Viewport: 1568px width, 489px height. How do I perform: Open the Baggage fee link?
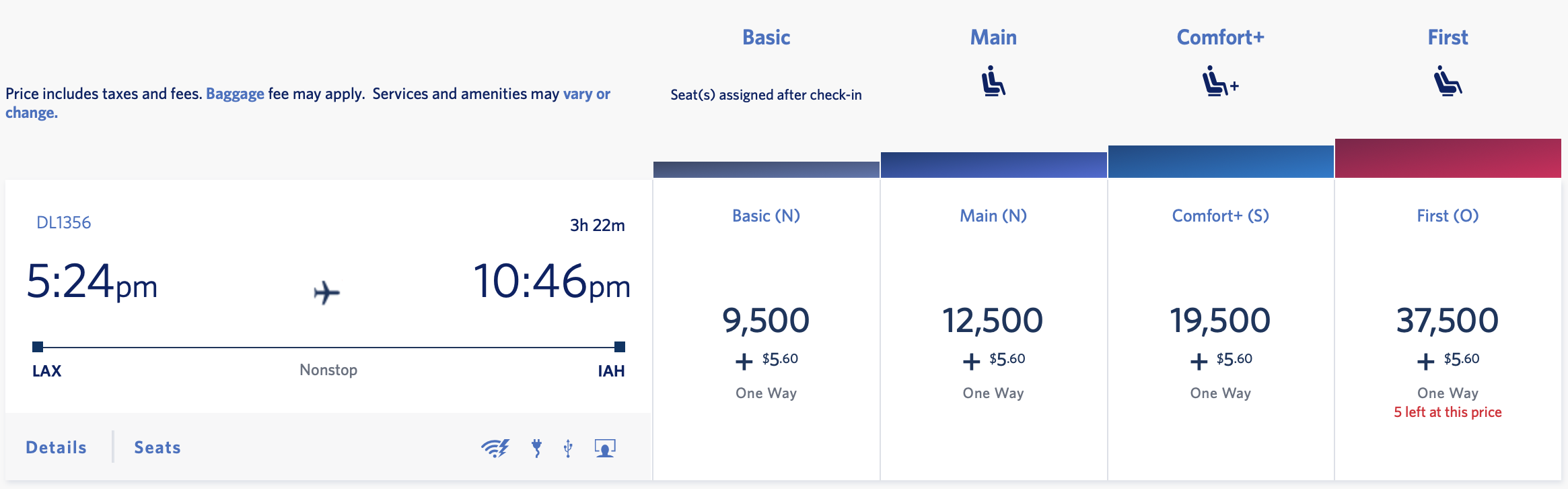(235, 94)
